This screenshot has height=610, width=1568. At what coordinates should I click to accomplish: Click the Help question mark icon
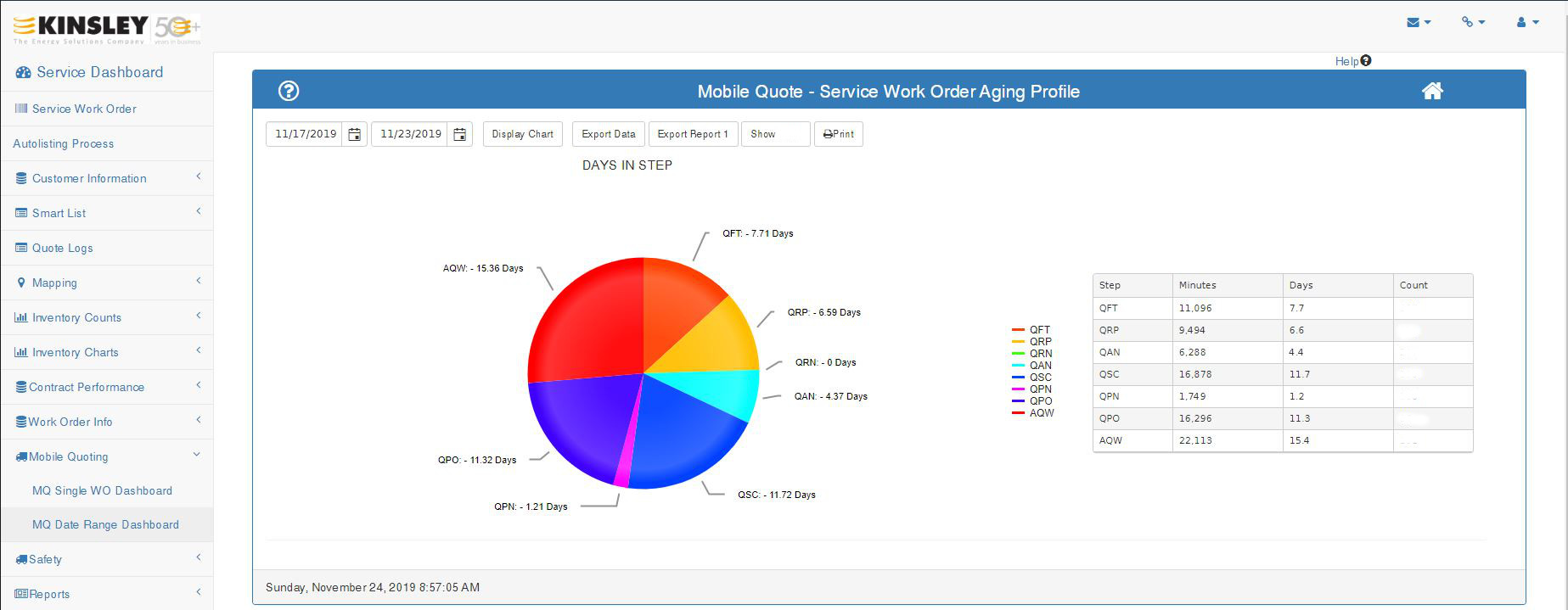1365,60
